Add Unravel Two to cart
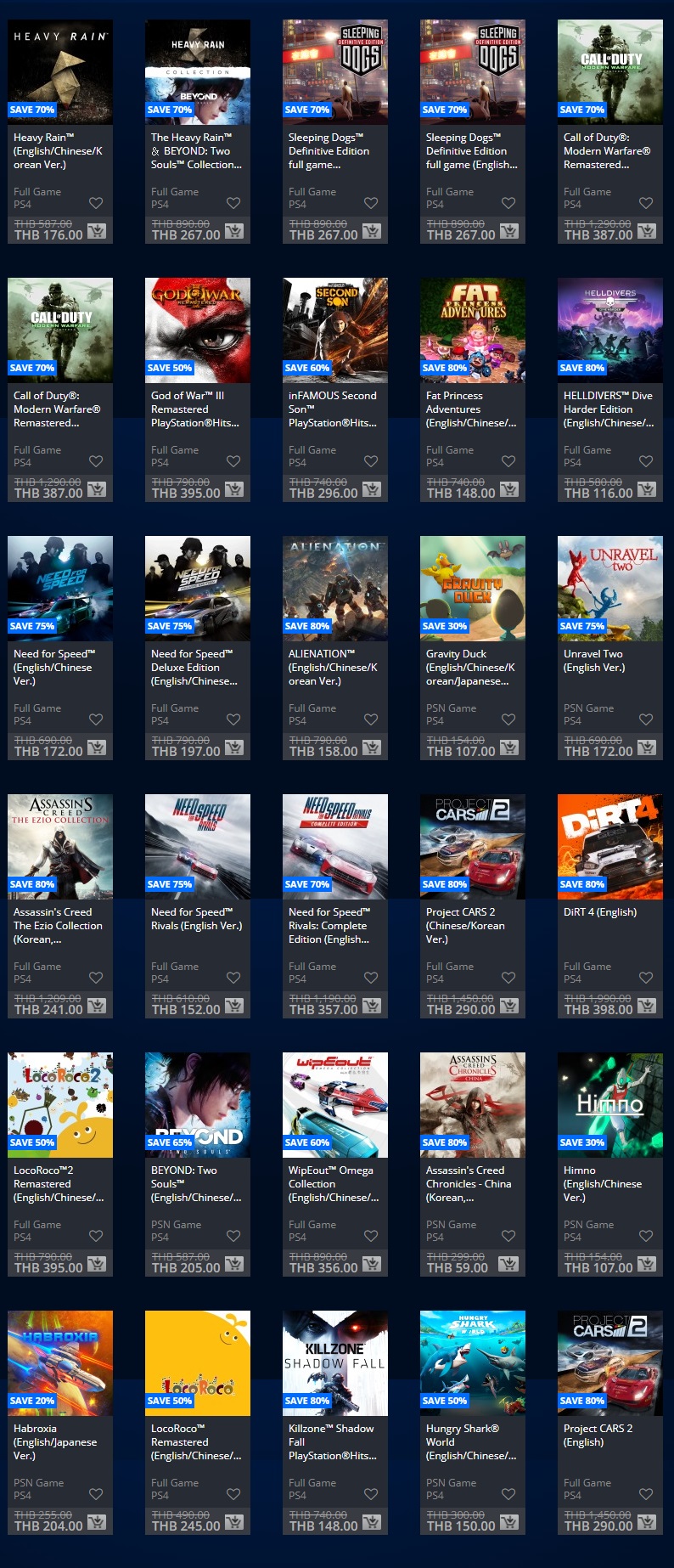674x1568 pixels. coord(647,747)
